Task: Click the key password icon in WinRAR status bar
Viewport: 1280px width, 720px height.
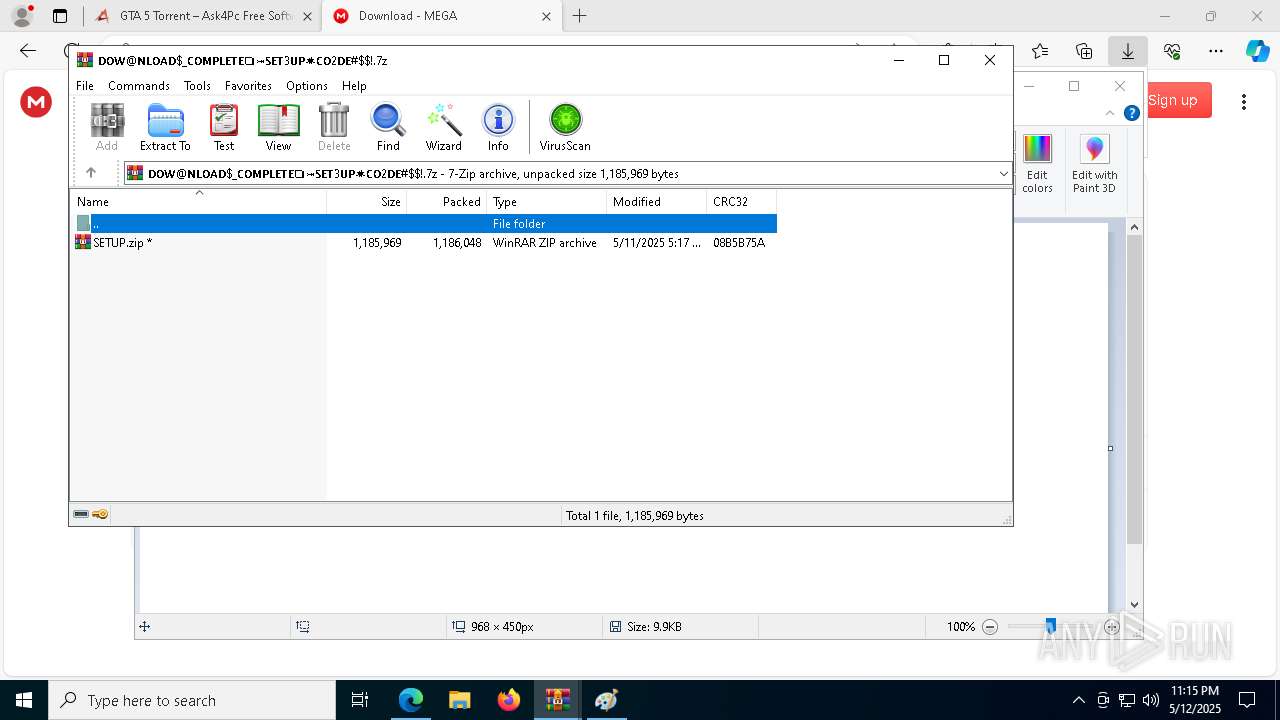Action: tap(100, 515)
